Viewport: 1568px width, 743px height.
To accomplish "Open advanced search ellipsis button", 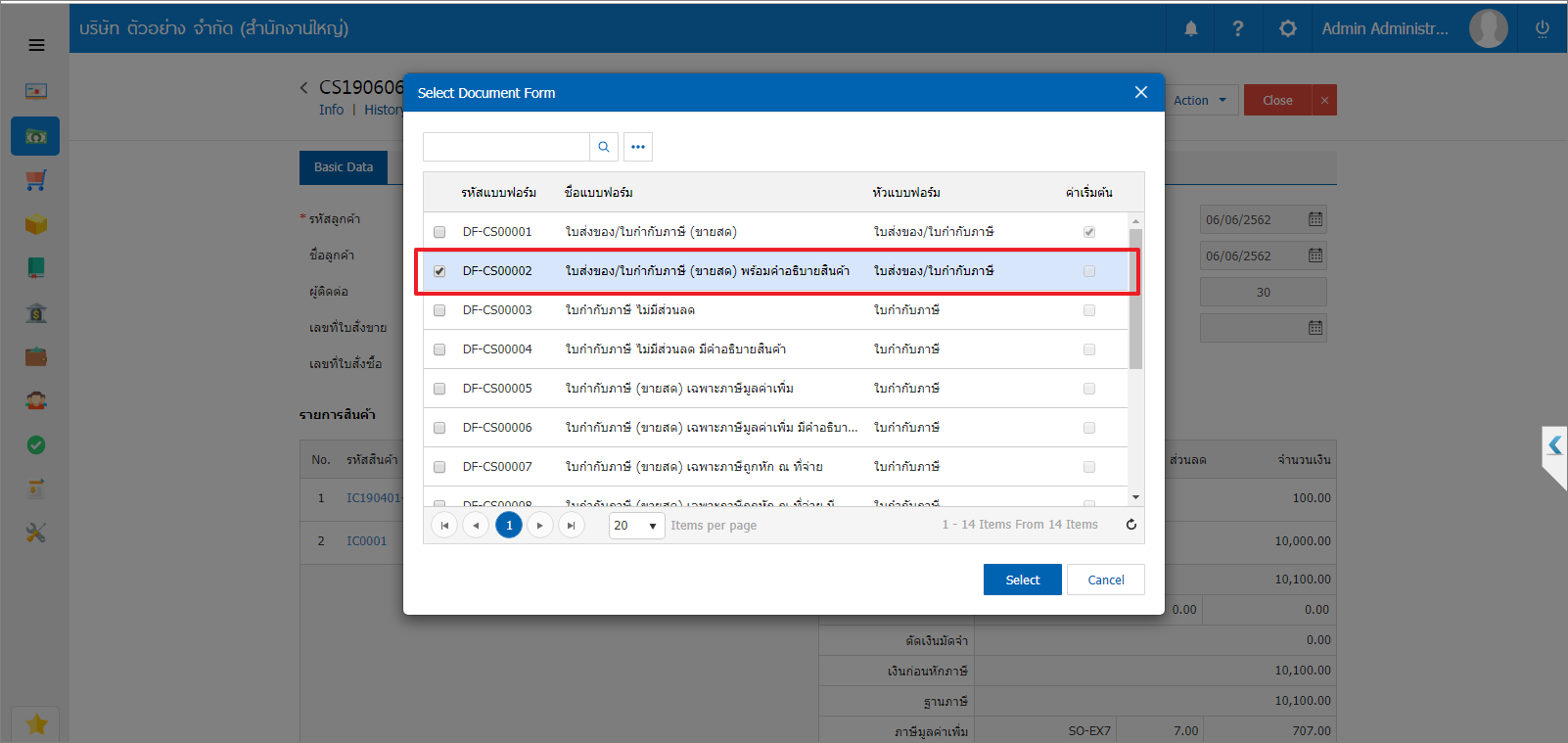I will 638,147.
